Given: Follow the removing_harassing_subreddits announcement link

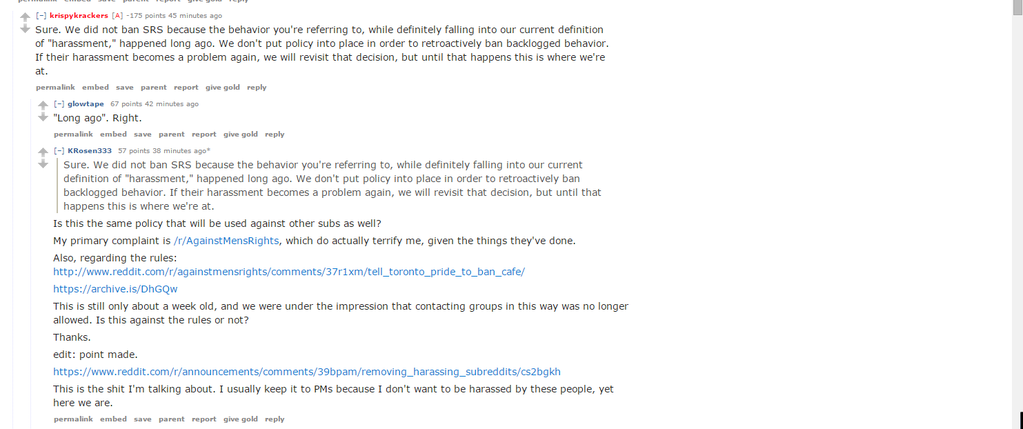Looking at the screenshot, I should [307, 372].
